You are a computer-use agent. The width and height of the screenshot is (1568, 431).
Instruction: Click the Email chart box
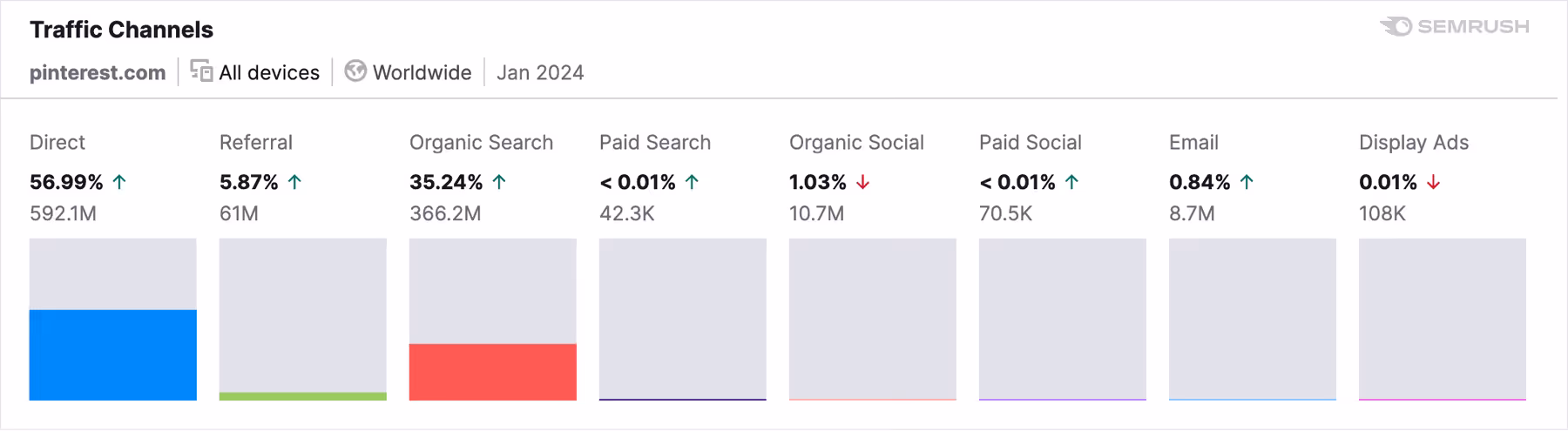click(x=1252, y=319)
